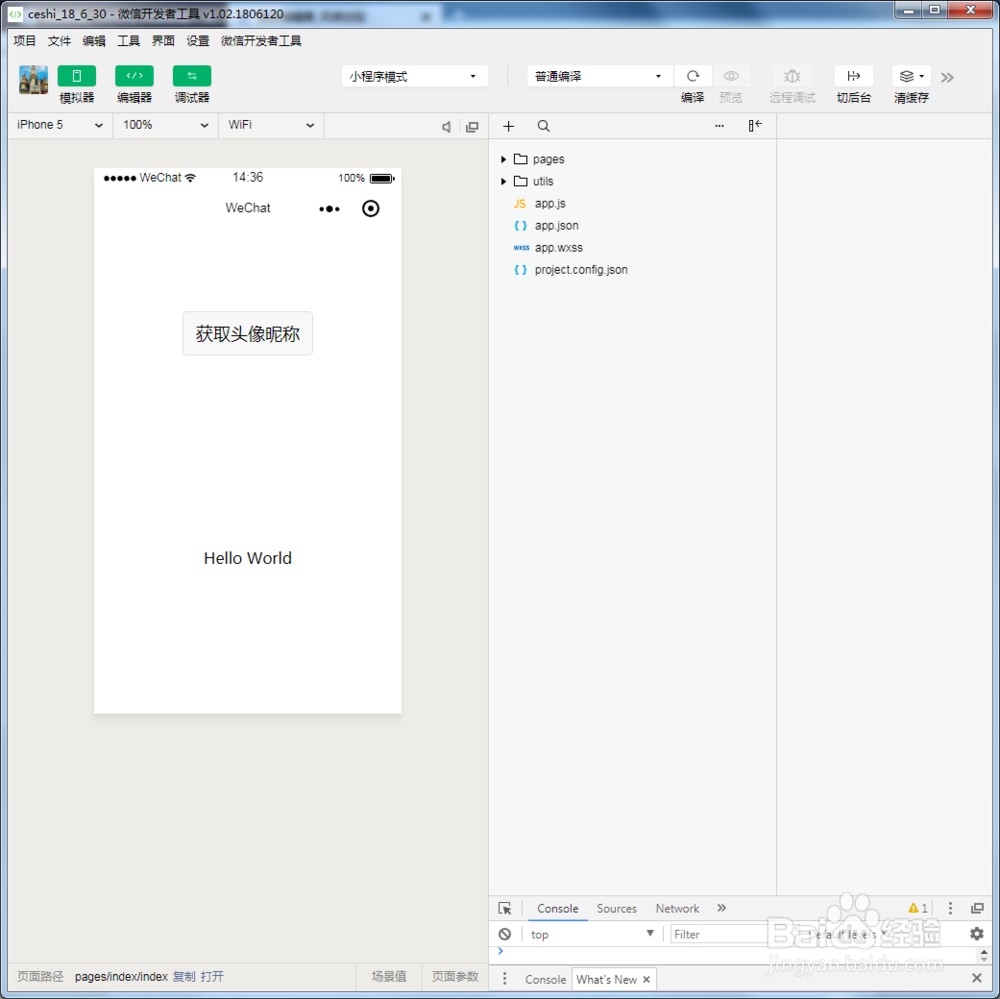Image resolution: width=1000 pixels, height=999 pixels.
Task: Click the warning count indicator
Action: pyautogui.click(x=918, y=908)
